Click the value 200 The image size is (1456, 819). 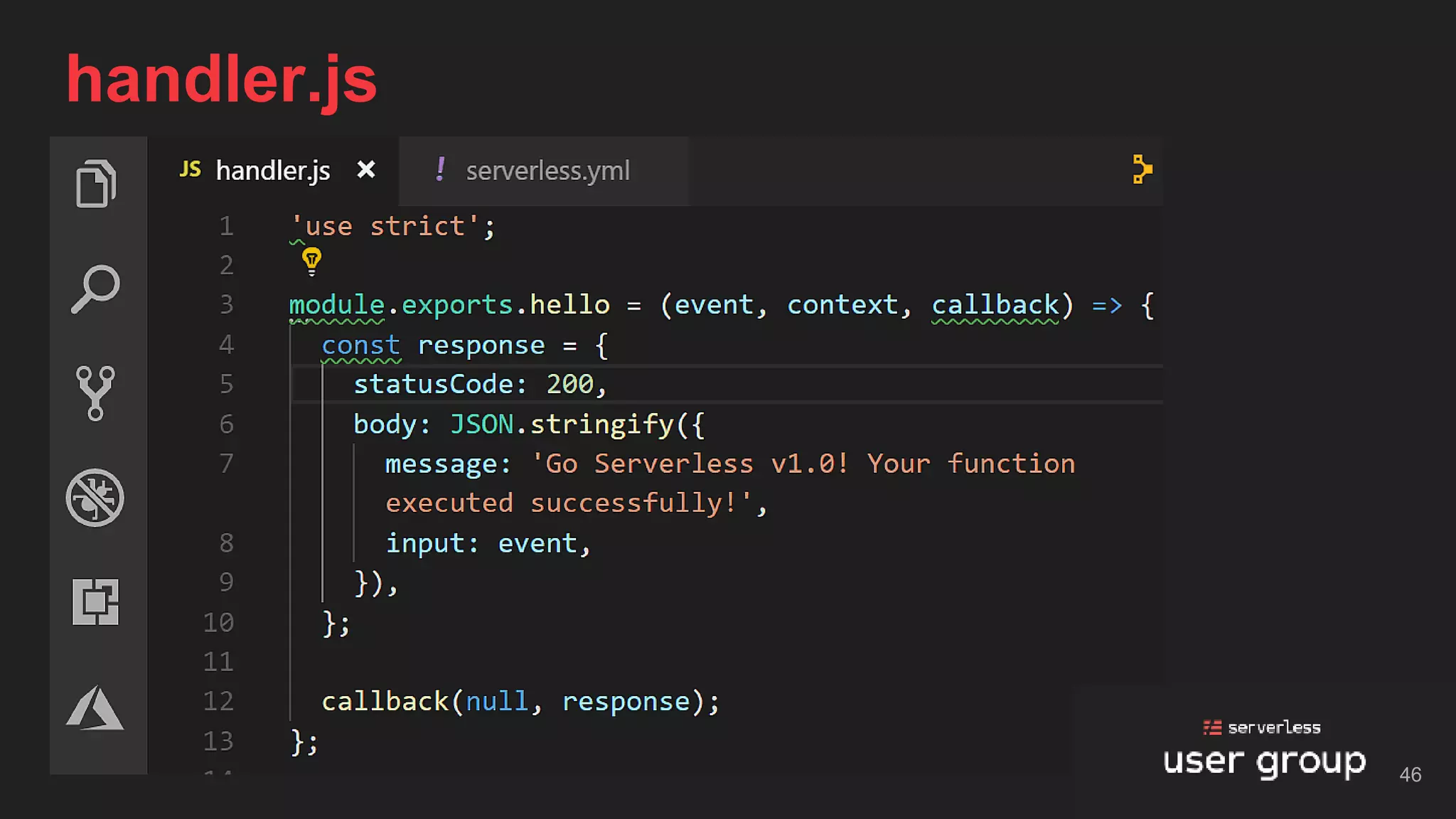pos(569,384)
